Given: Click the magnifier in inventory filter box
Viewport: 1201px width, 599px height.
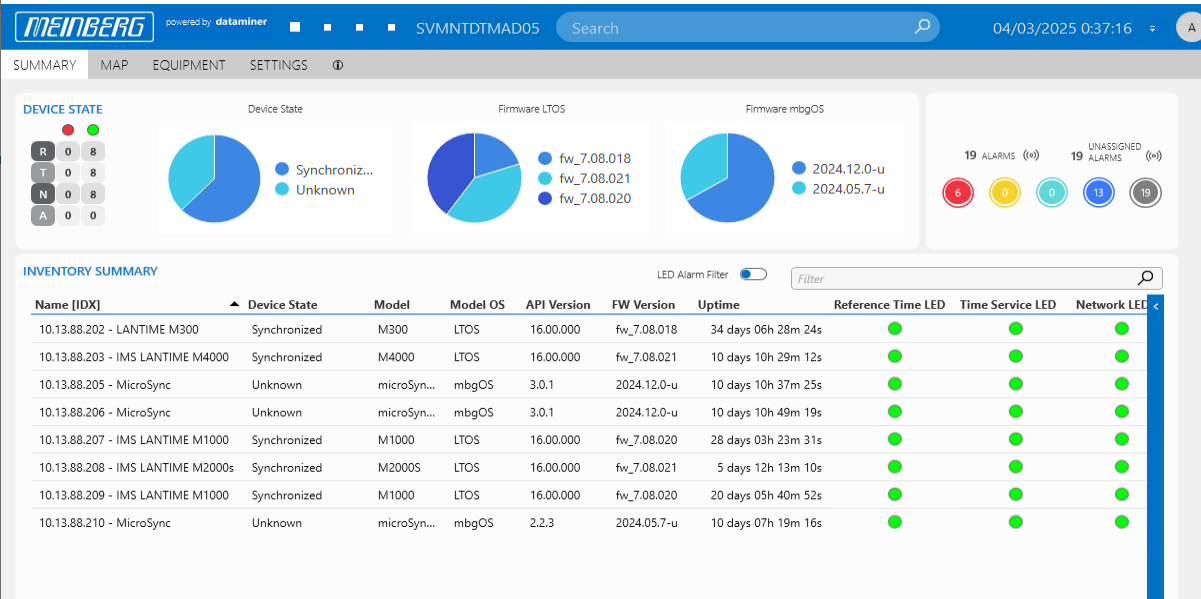Looking at the screenshot, I should [x=1146, y=279].
